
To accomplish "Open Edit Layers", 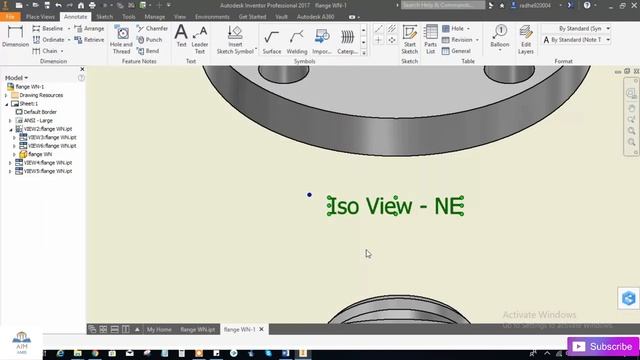I will (526, 40).
